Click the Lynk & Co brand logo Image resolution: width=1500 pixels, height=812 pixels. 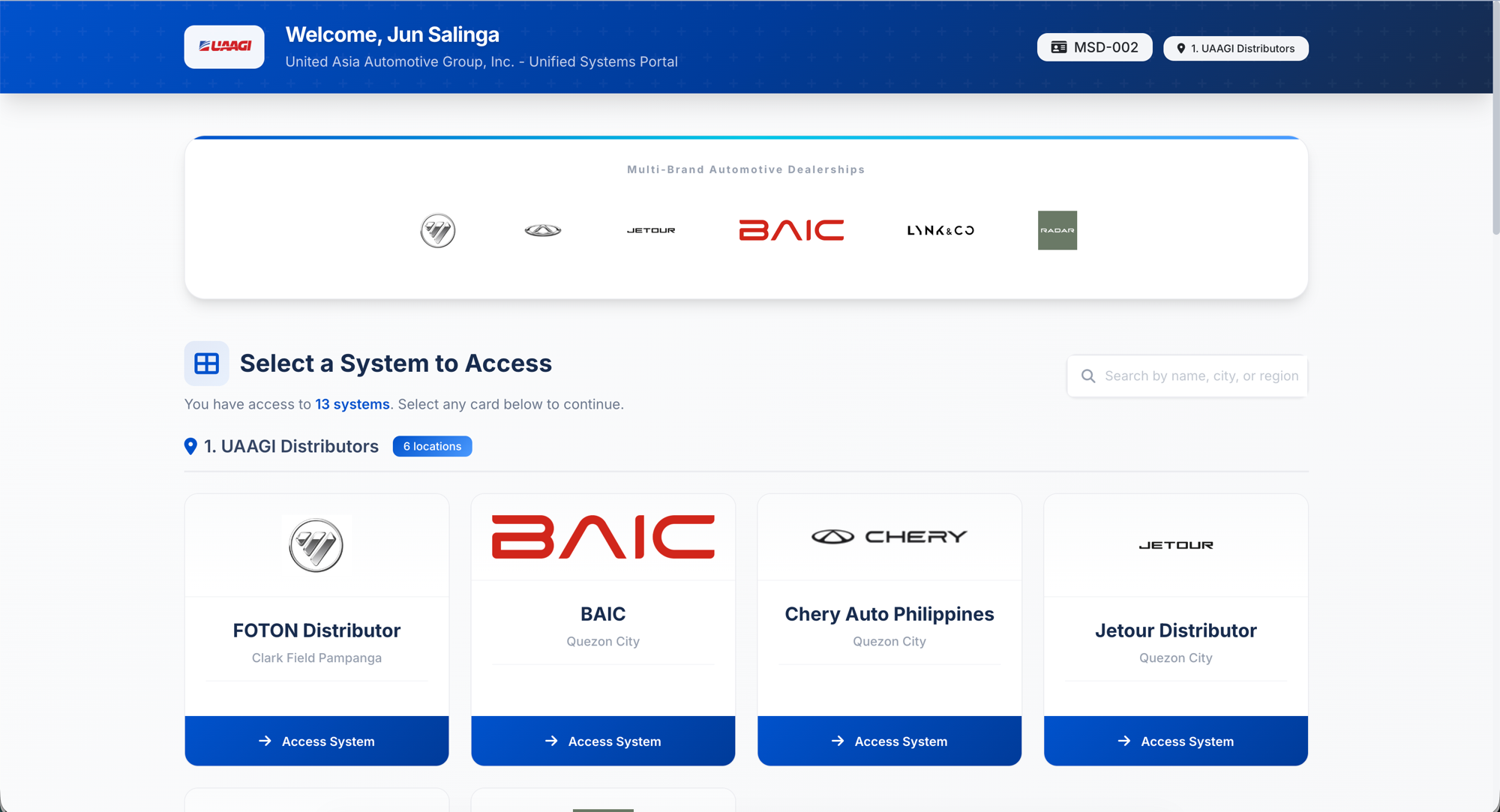coord(938,230)
